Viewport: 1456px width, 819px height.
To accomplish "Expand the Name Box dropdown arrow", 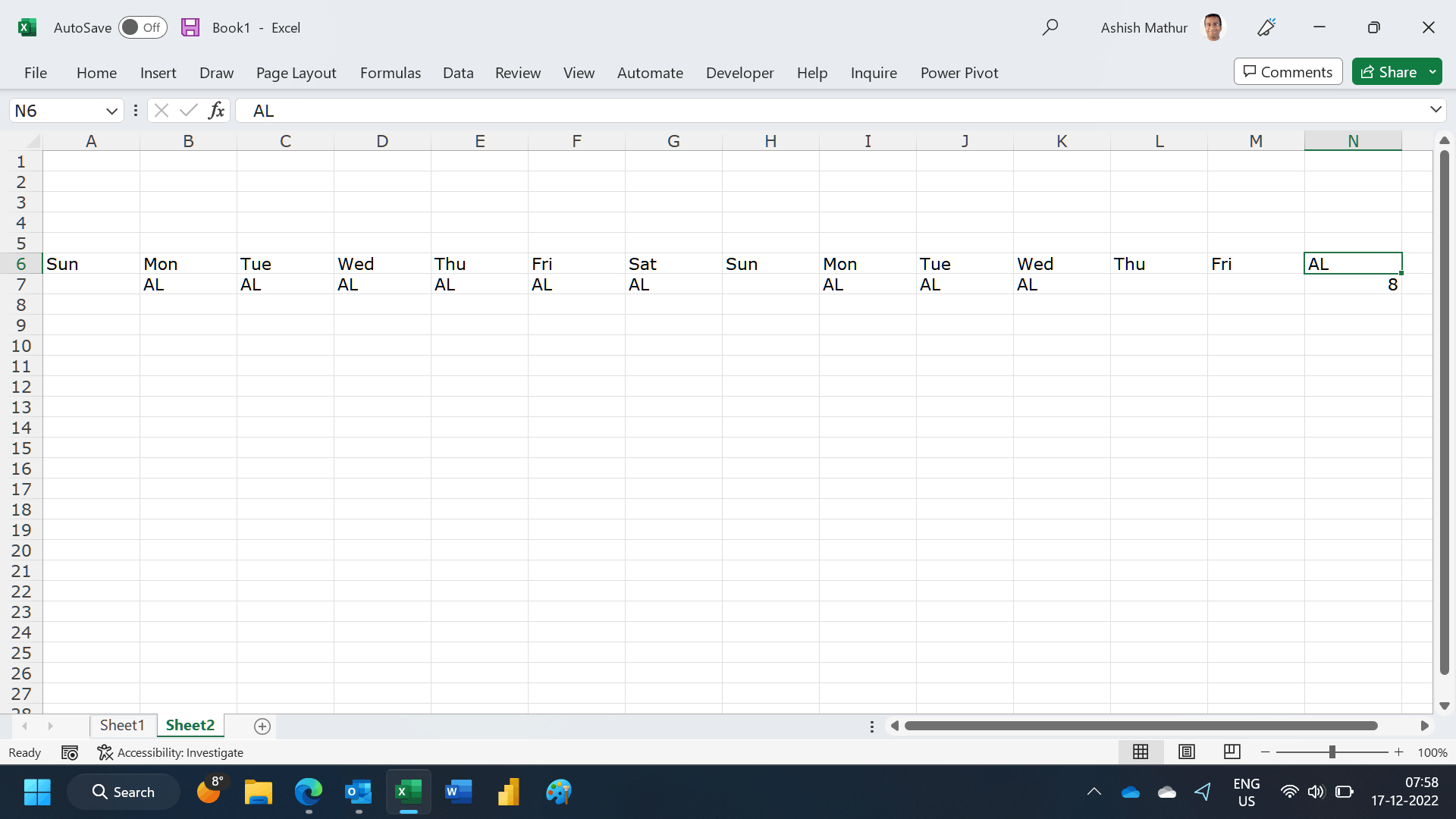I will (x=111, y=111).
